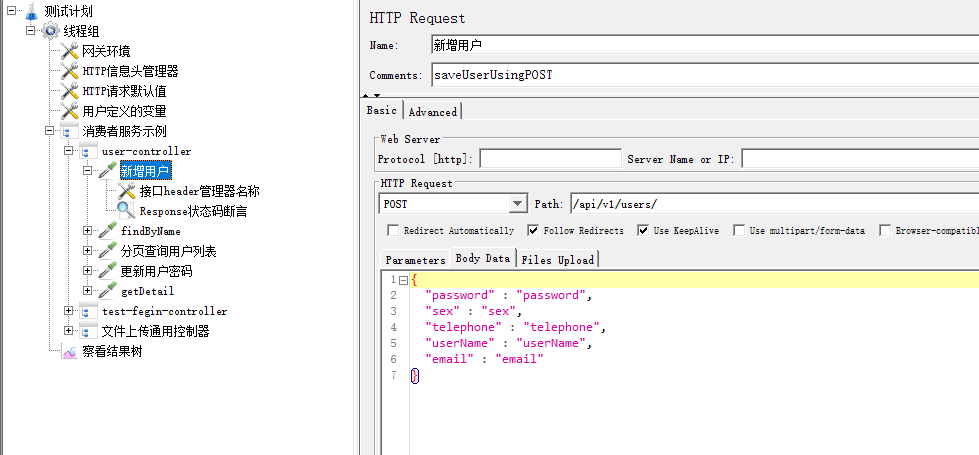The image size is (979, 455).
Task: Toggle the Redirect Automatically checkbox
Action: click(393, 230)
